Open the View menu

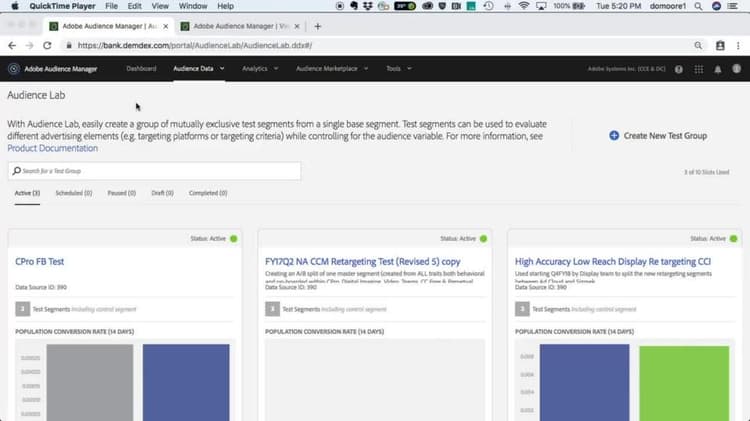[160, 6]
